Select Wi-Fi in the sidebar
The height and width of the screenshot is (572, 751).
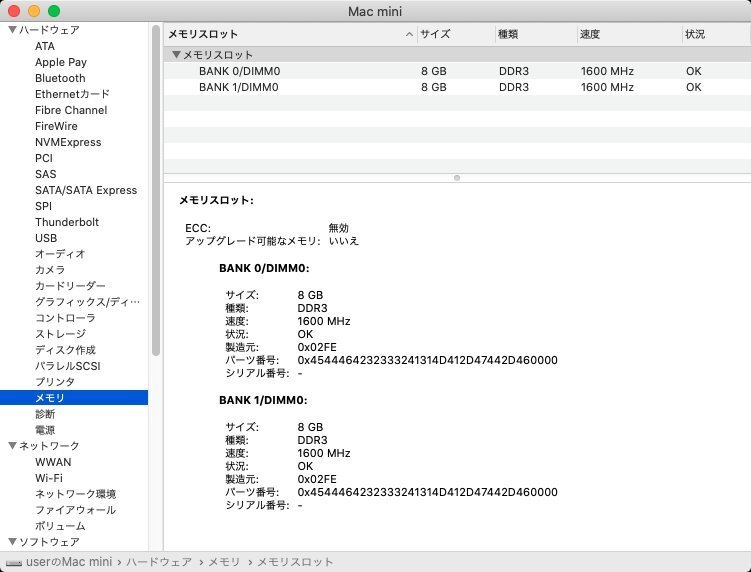coord(49,478)
